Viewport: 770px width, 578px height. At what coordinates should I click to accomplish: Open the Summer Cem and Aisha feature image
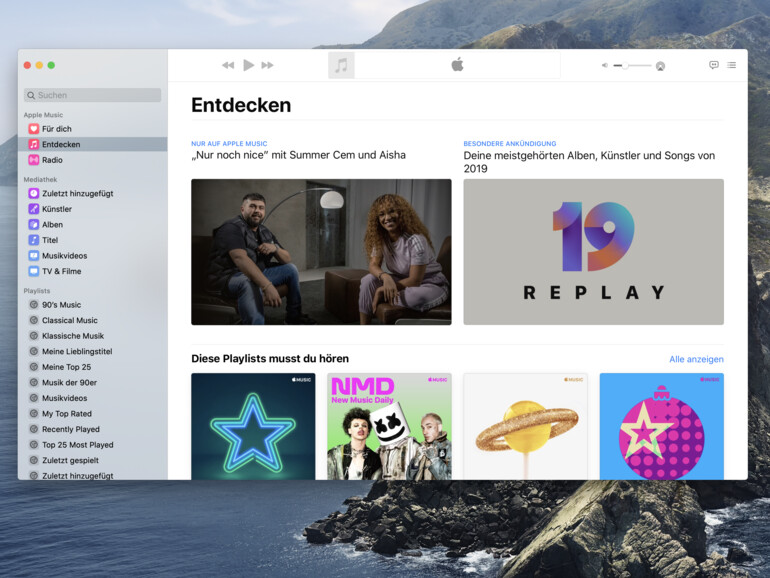click(x=321, y=252)
